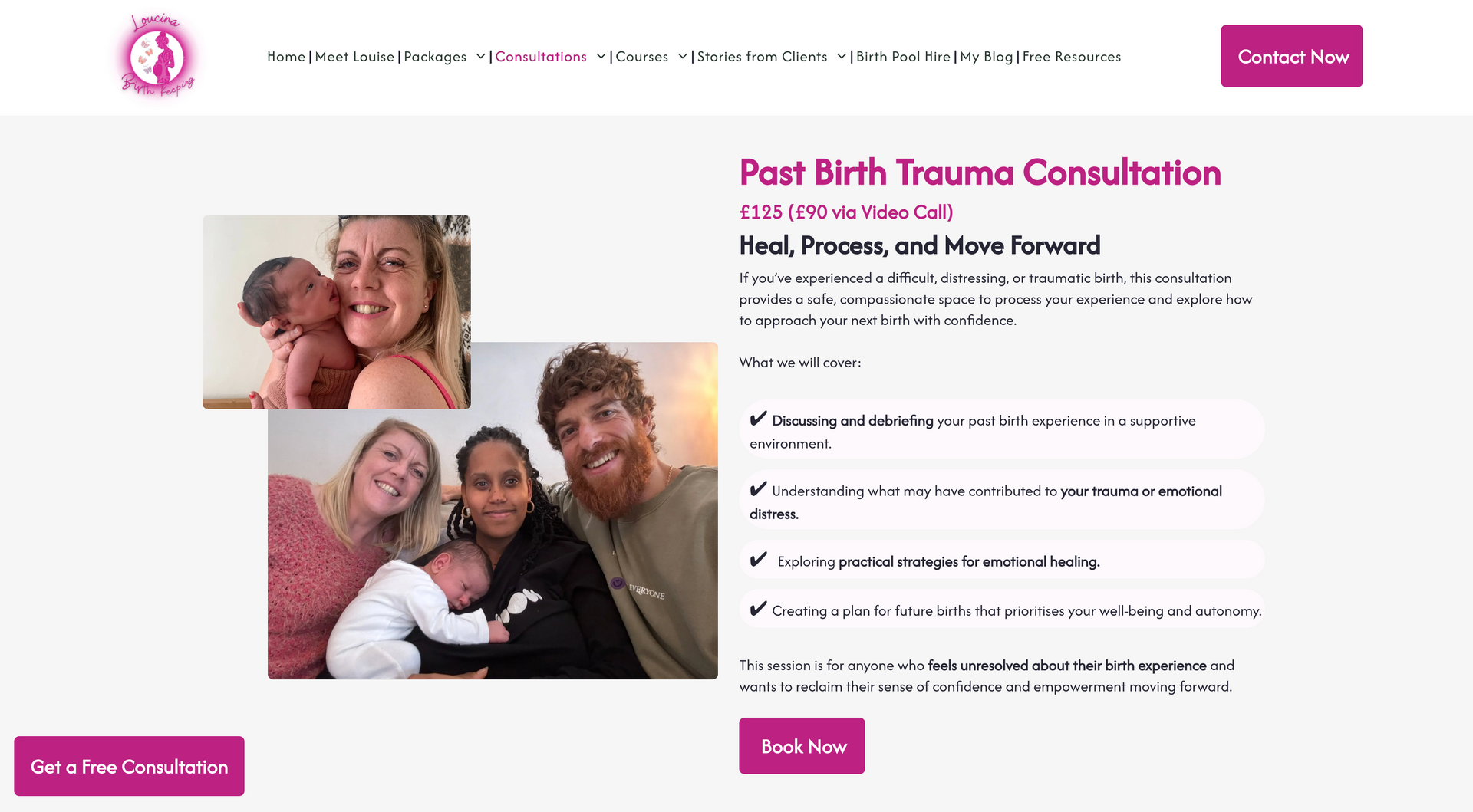The height and width of the screenshot is (812, 1473).
Task: Go to the Home page
Action: point(286,57)
